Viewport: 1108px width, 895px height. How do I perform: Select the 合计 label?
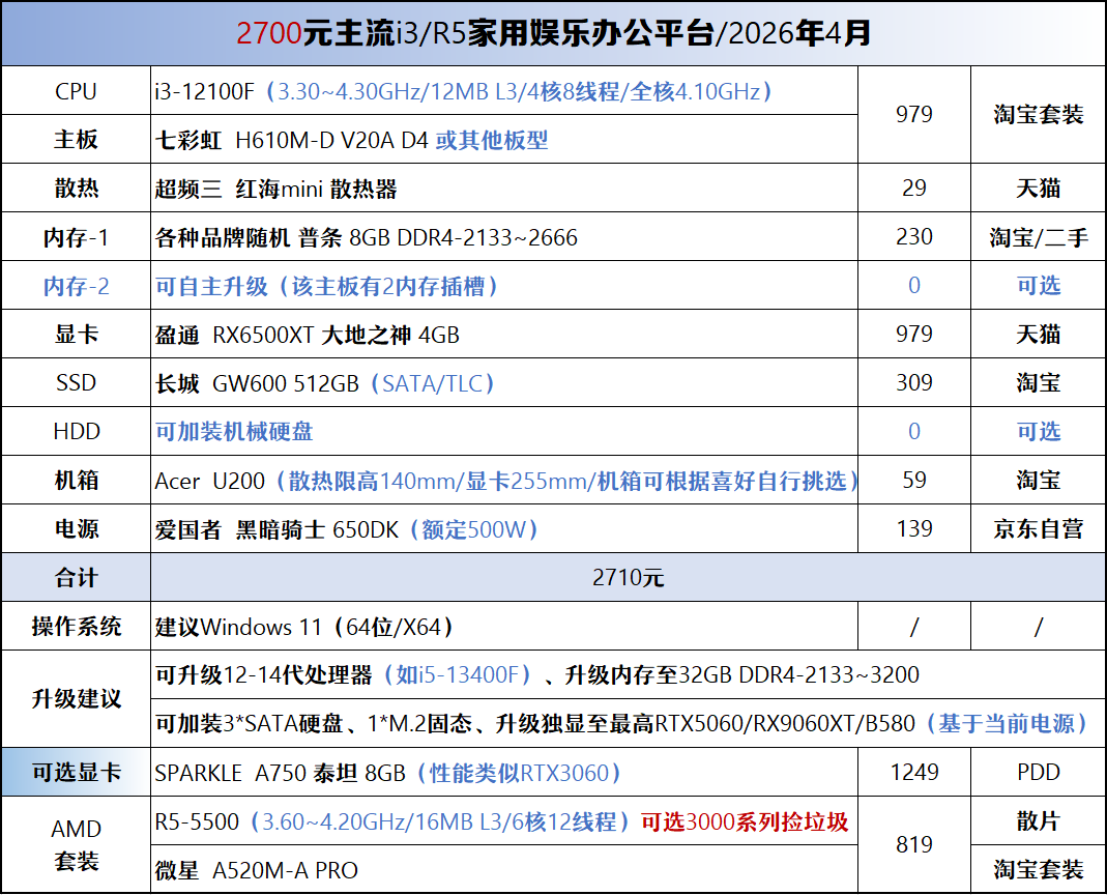coord(76,577)
